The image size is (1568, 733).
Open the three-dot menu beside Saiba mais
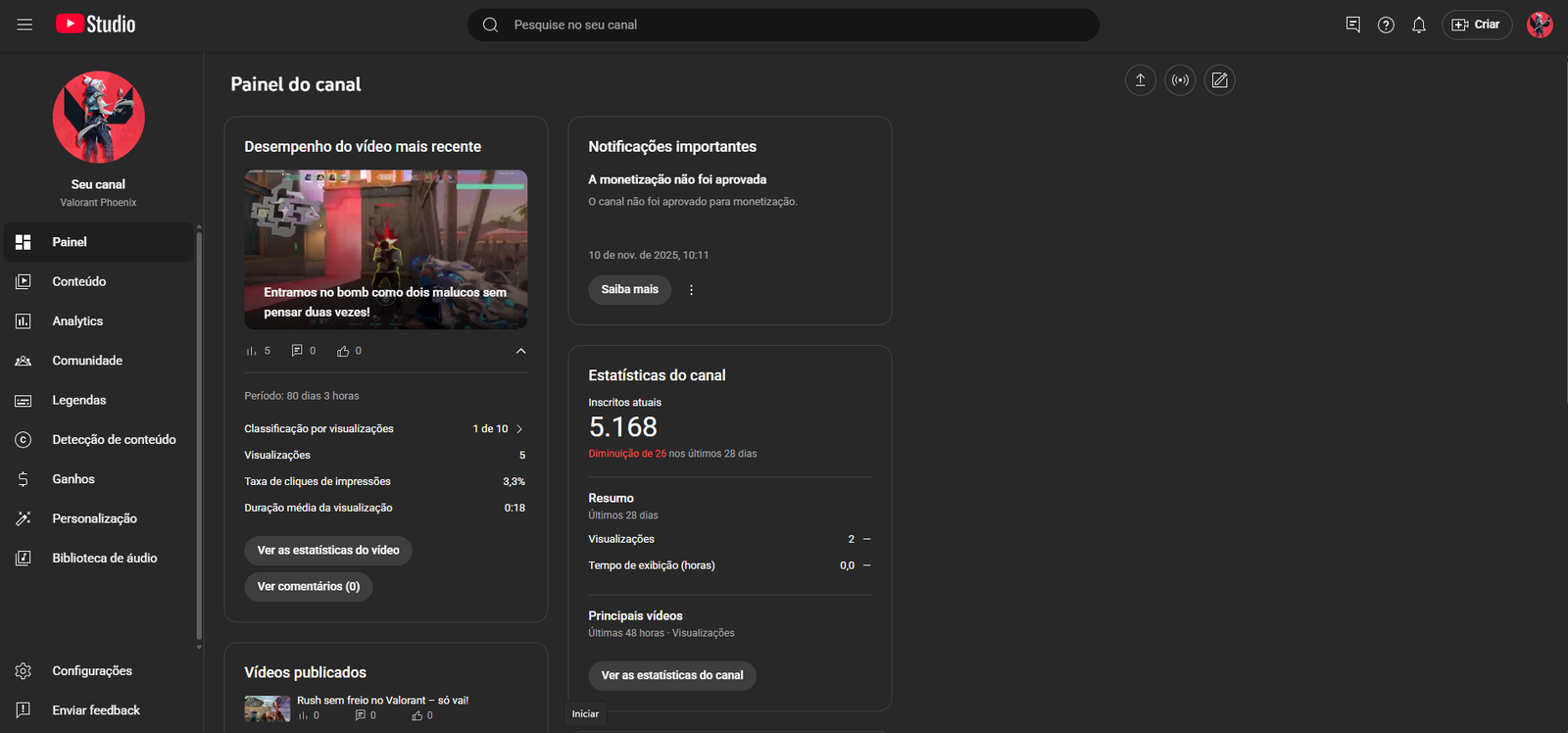coord(691,290)
